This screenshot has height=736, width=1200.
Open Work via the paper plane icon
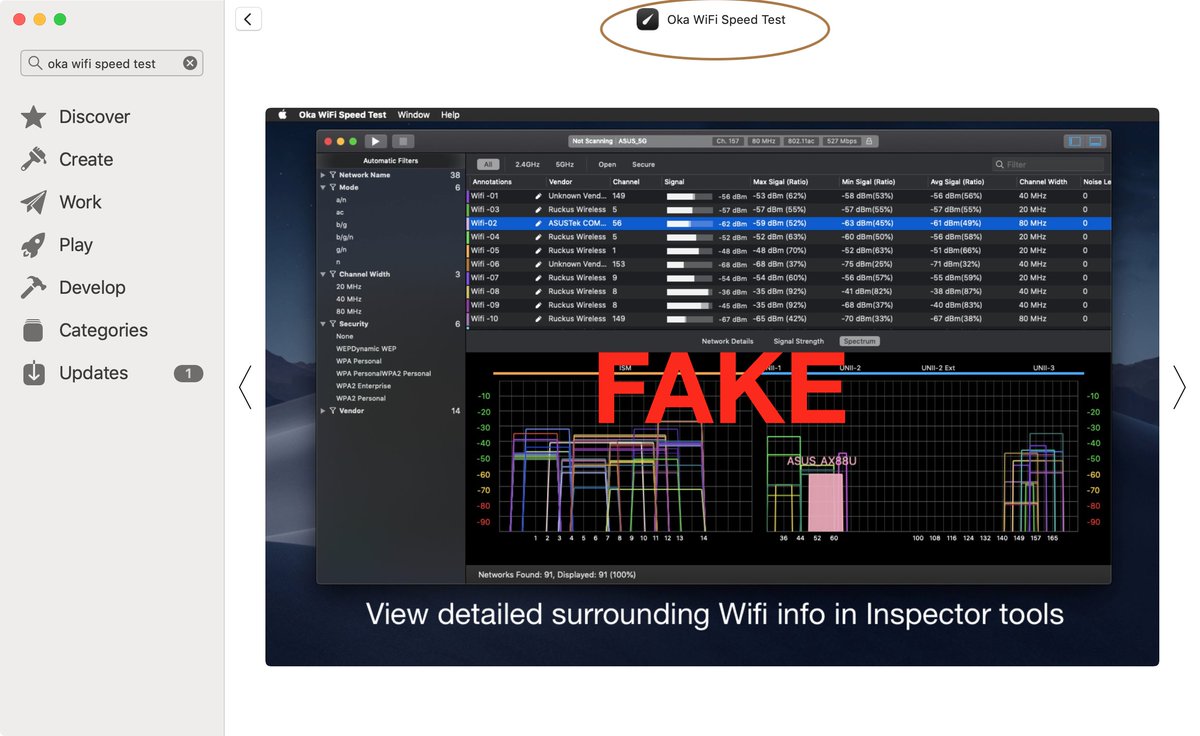click(33, 202)
